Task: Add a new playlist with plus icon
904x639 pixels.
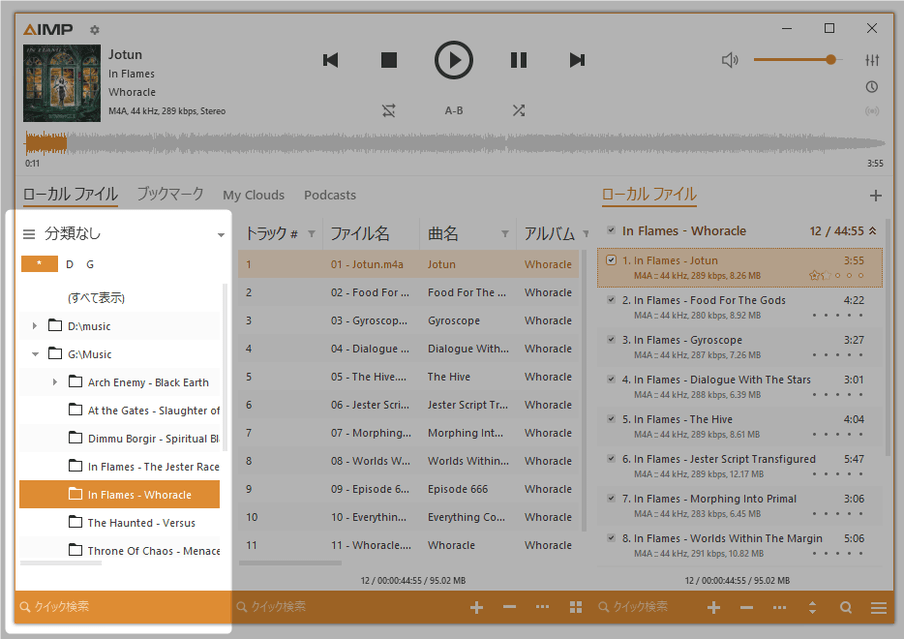Action: [875, 196]
